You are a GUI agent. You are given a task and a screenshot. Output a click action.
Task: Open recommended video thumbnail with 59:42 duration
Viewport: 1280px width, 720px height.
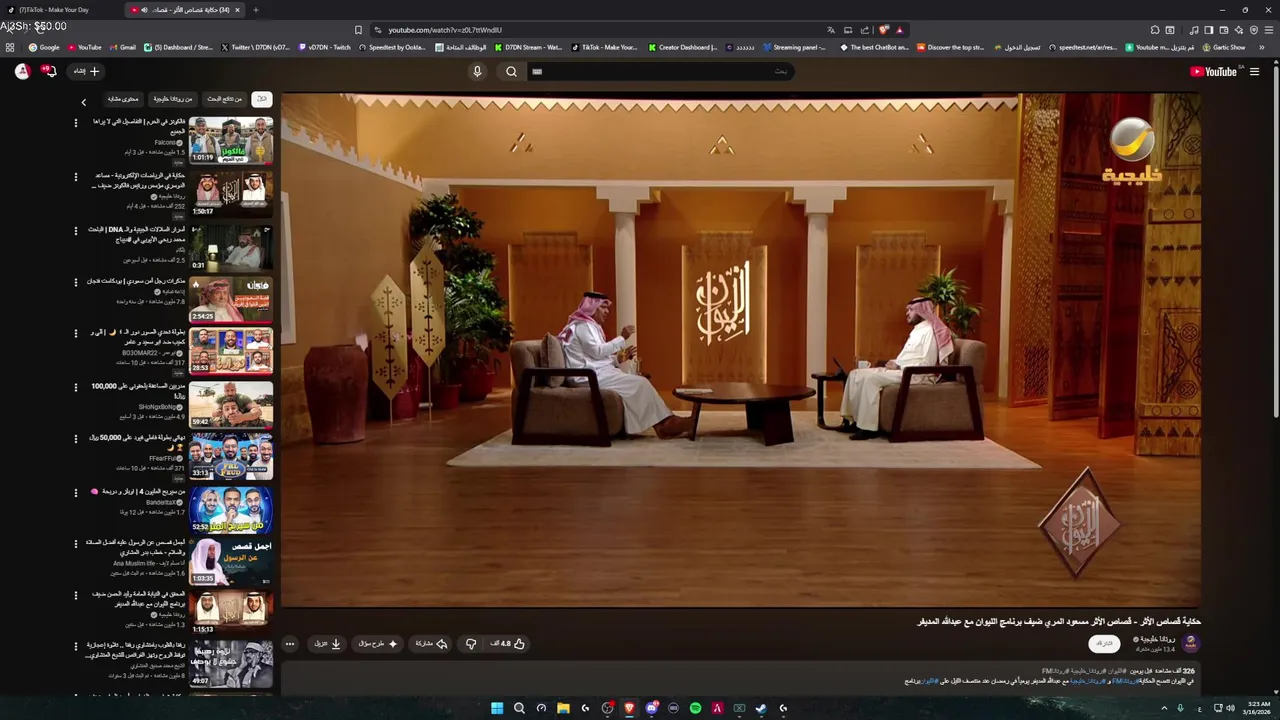(x=231, y=404)
